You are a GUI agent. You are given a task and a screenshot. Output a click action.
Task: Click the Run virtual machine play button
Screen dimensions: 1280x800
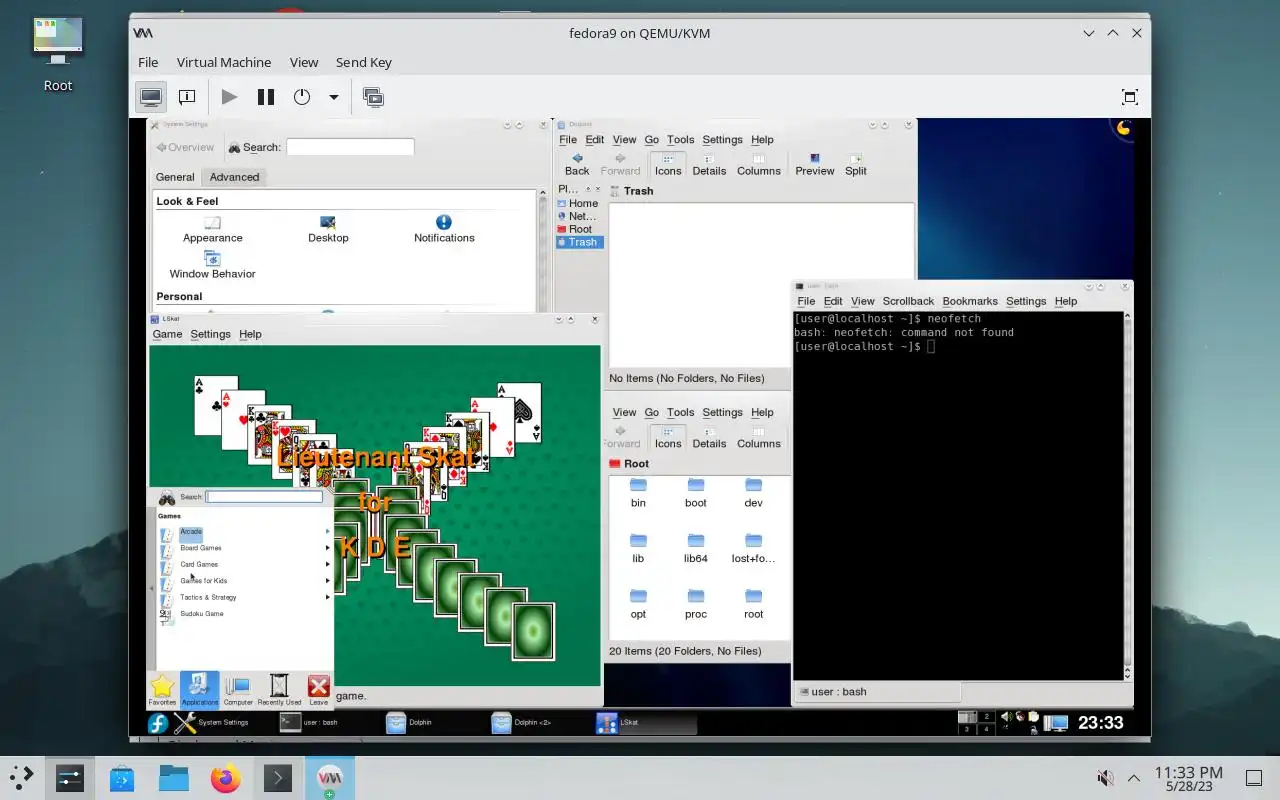tap(229, 97)
